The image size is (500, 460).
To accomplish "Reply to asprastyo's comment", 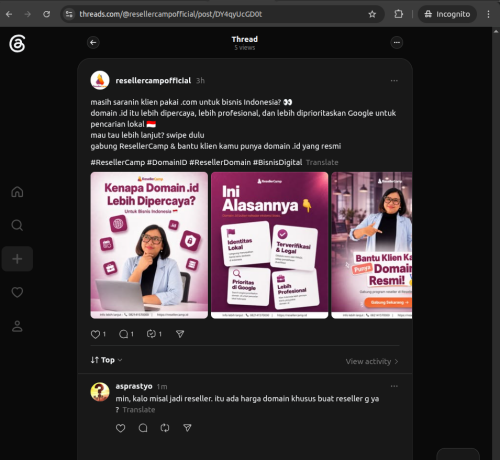I will coord(143,428).
